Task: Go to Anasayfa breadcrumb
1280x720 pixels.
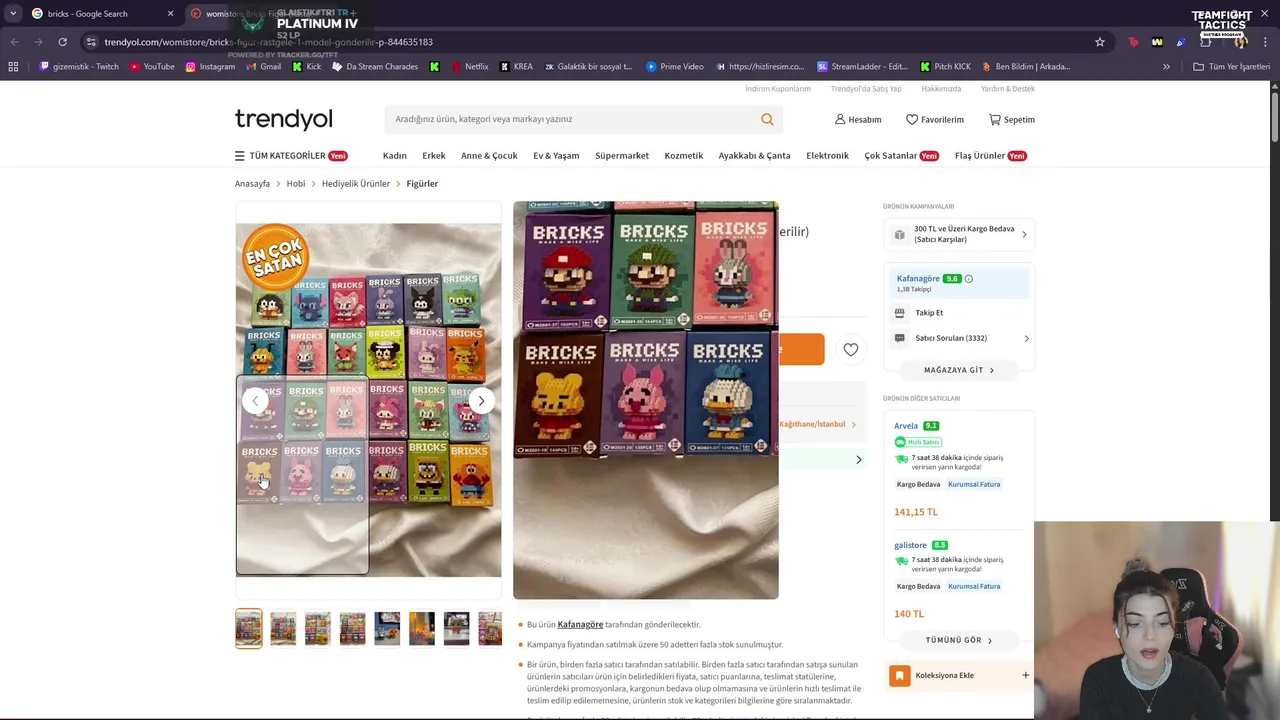Action: (252, 184)
